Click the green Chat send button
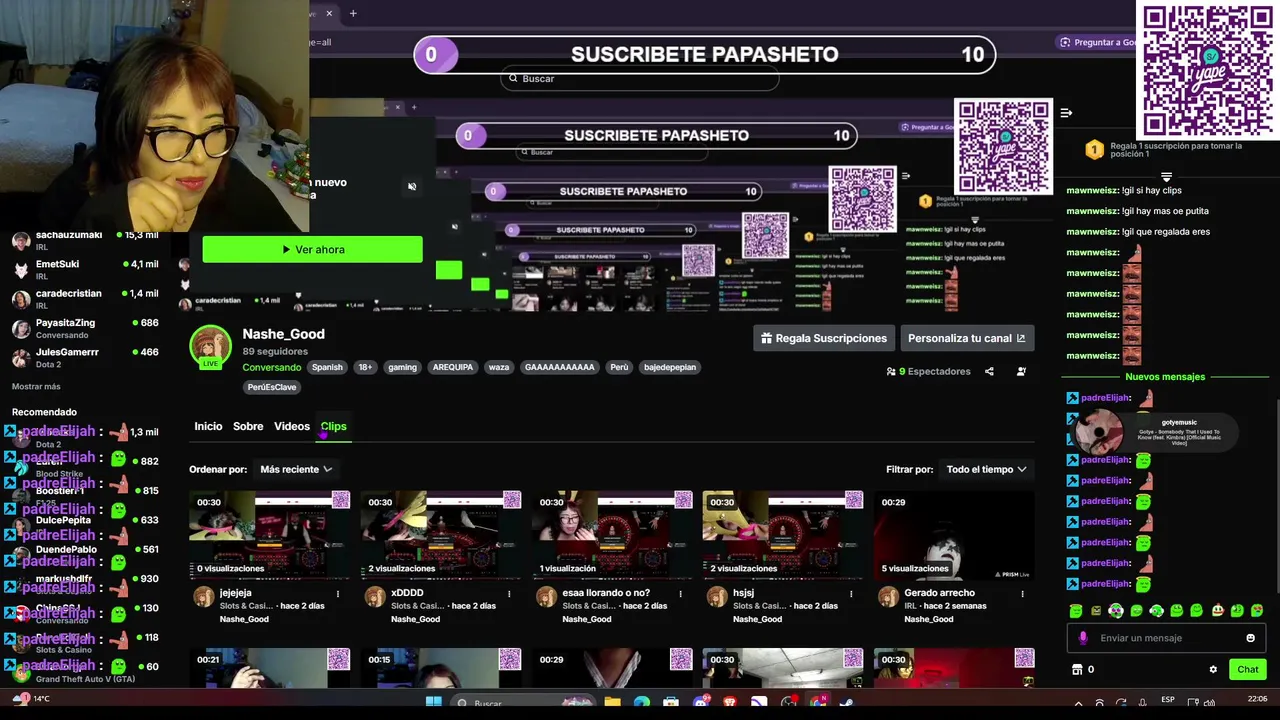The image size is (1280, 720). tap(1248, 669)
